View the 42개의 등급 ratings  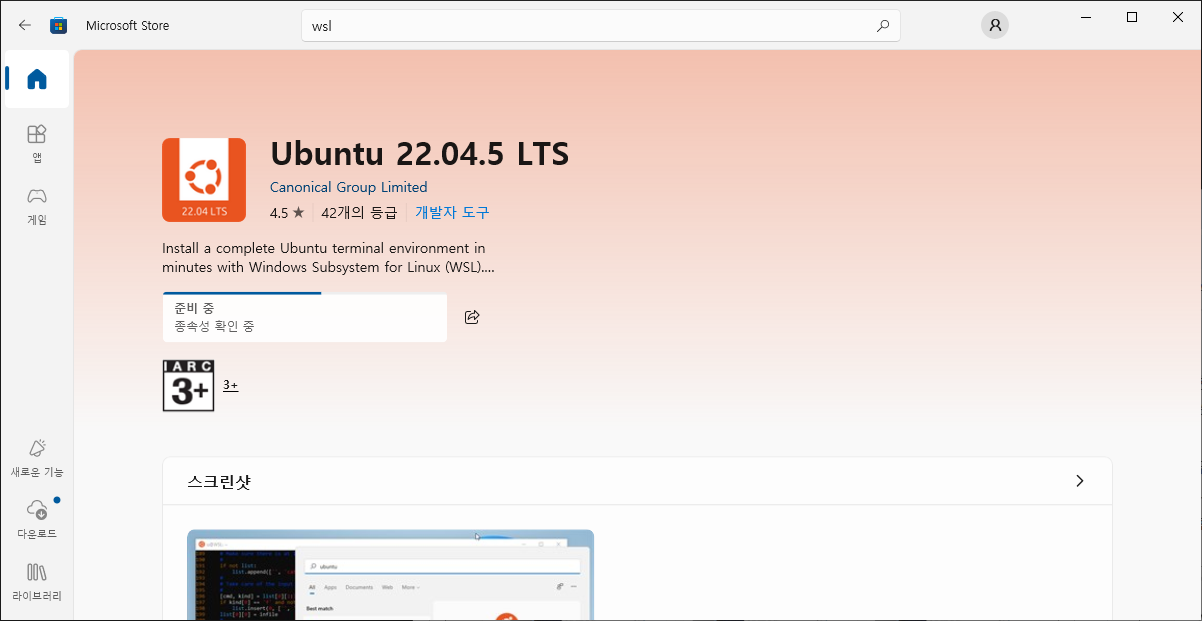(x=359, y=212)
